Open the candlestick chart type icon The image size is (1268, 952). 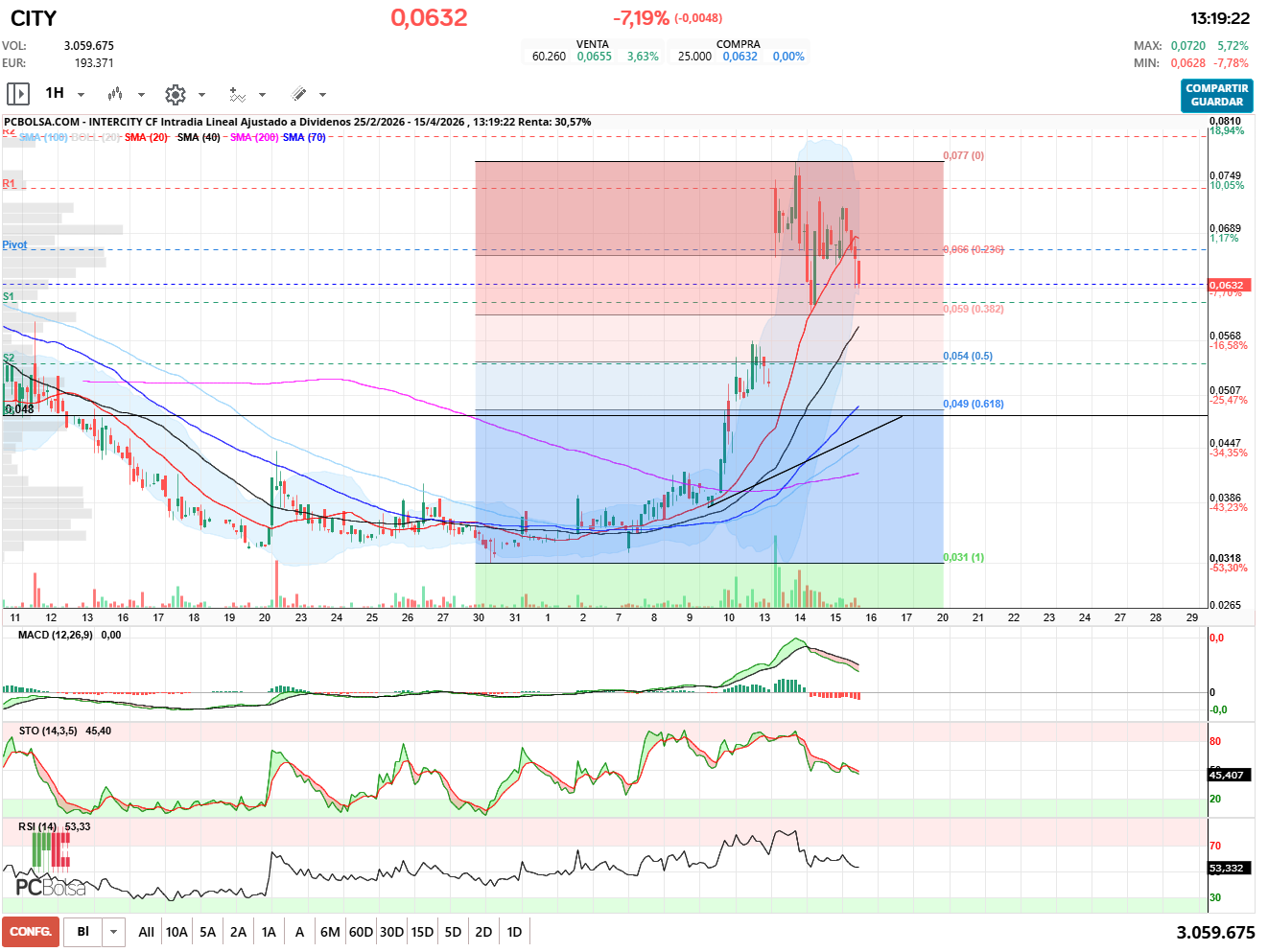(x=115, y=94)
